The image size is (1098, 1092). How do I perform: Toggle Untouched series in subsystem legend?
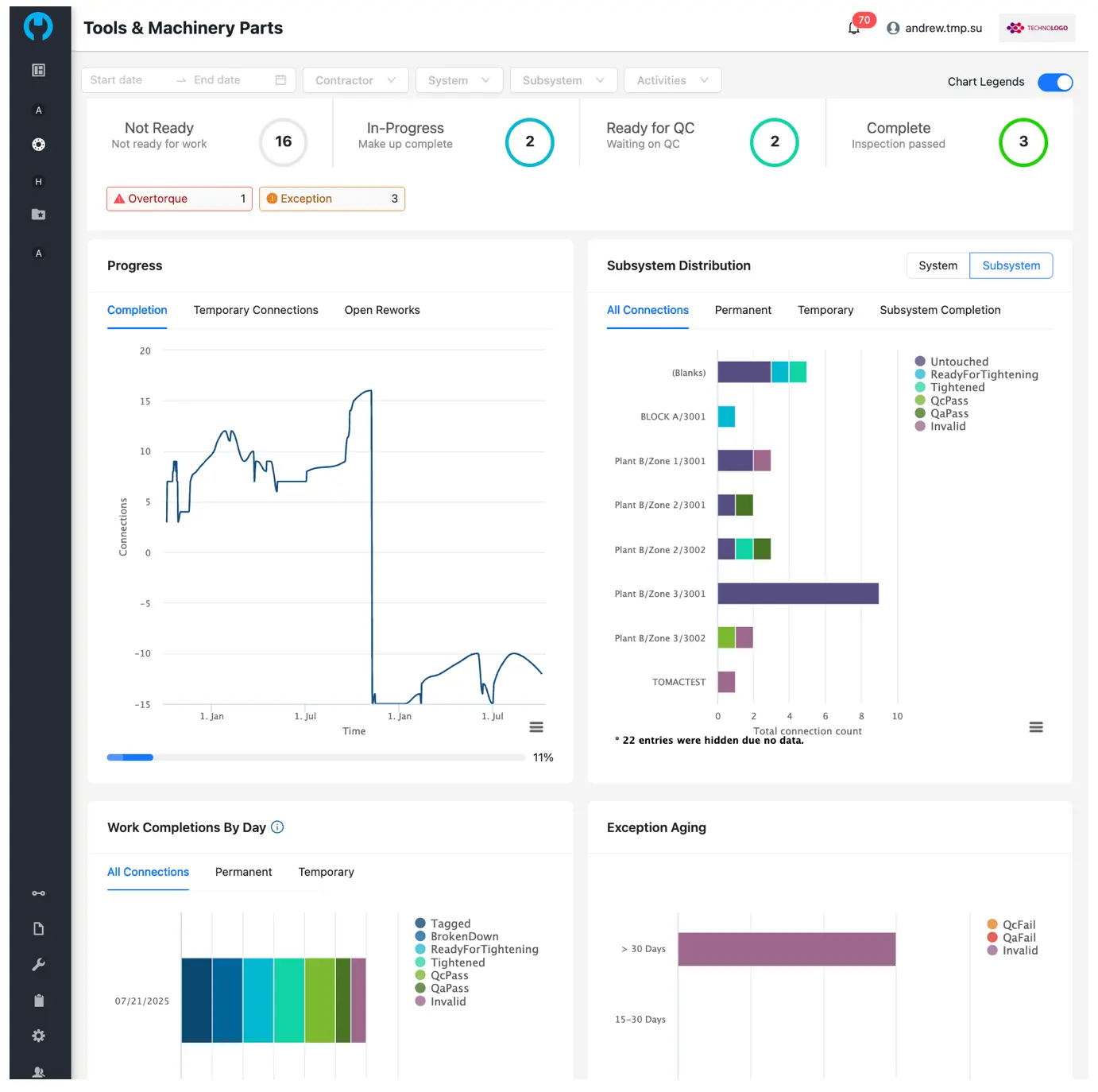pos(959,362)
